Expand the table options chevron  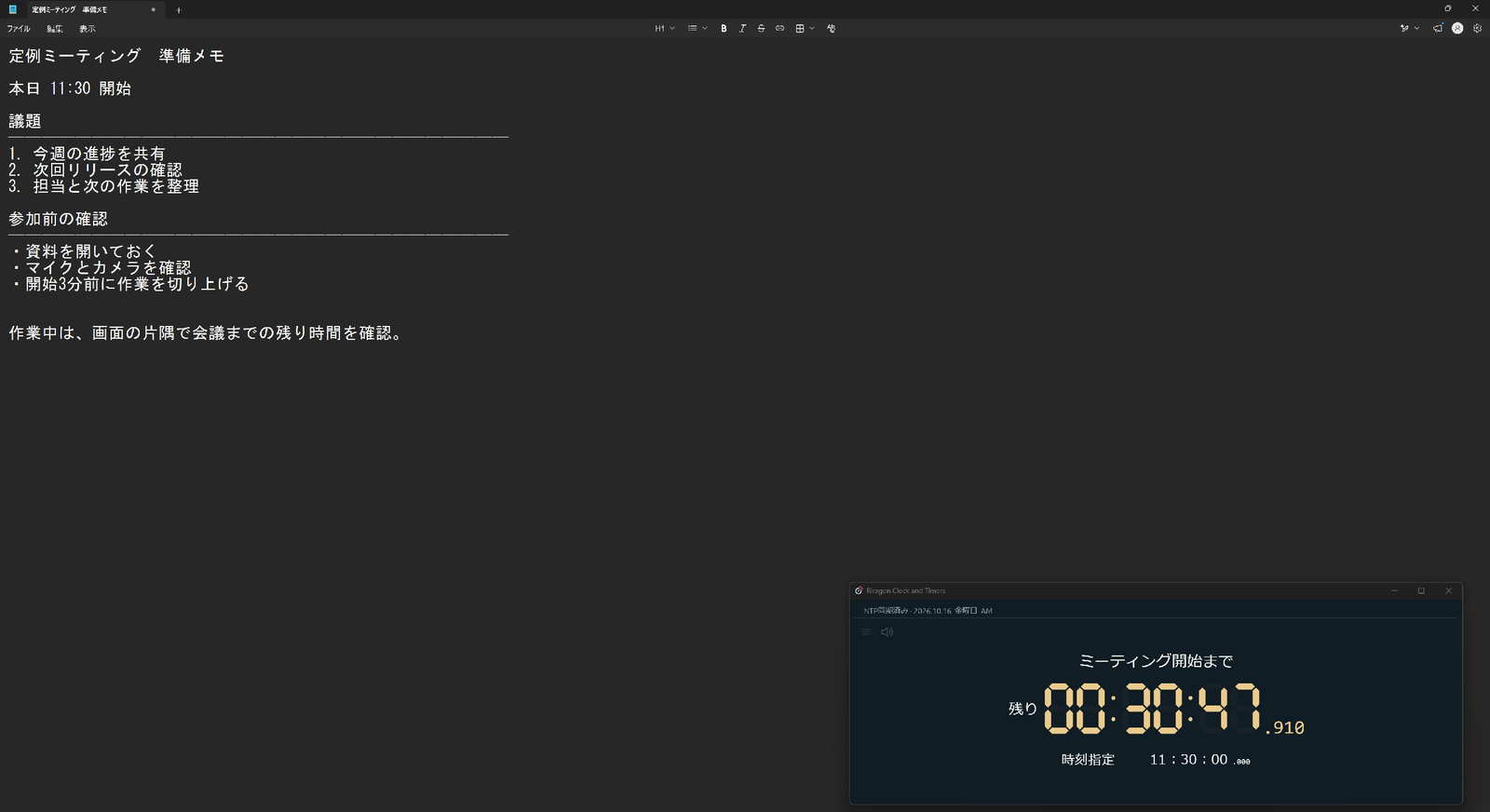click(x=812, y=29)
